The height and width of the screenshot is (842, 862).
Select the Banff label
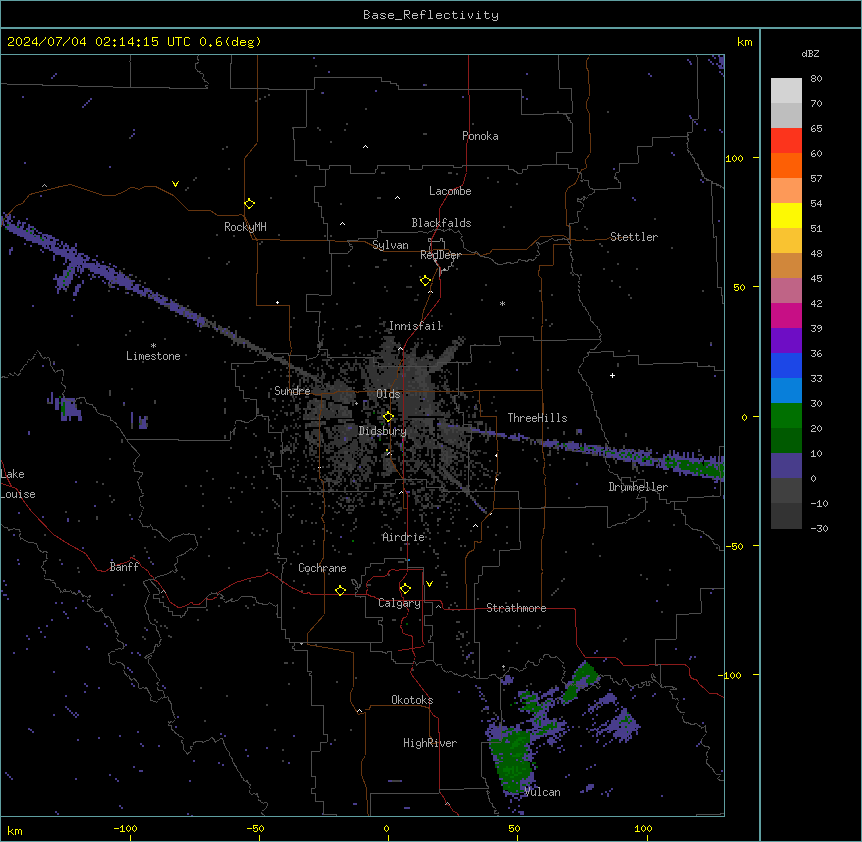click(x=124, y=567)
